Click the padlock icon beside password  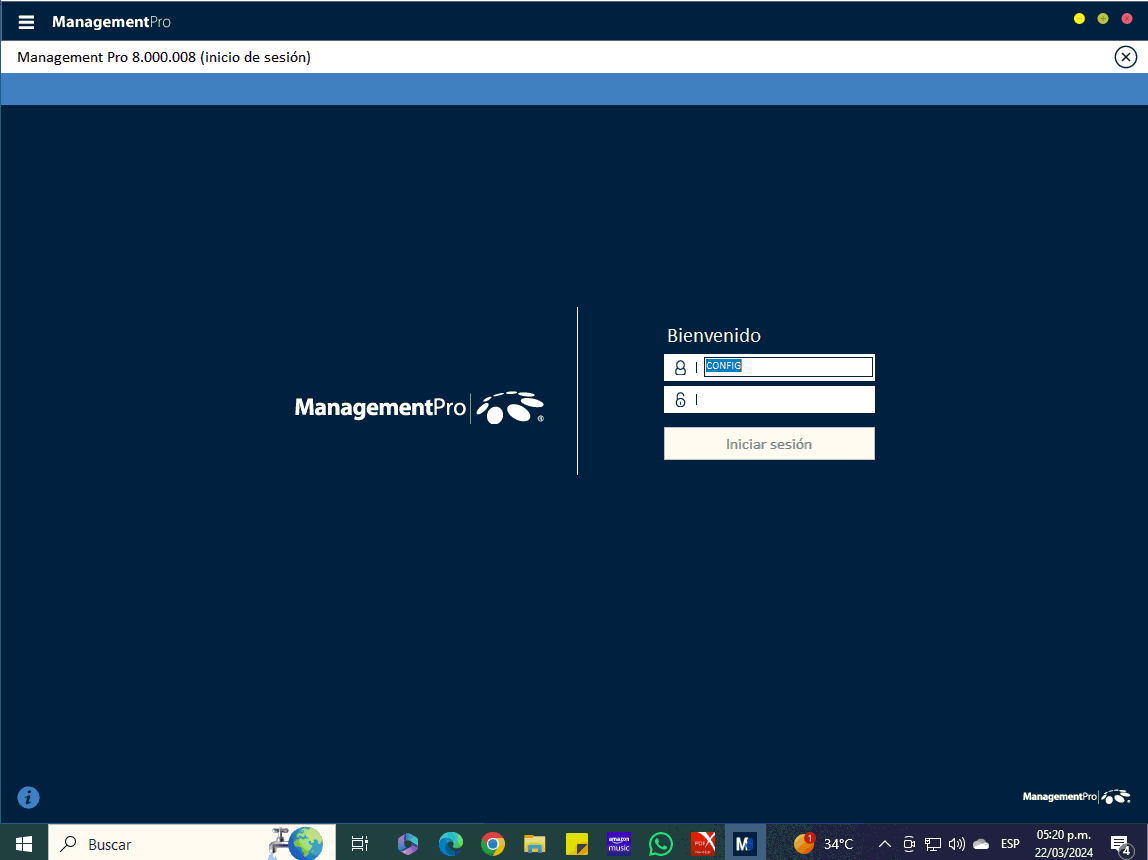[680, 400]
